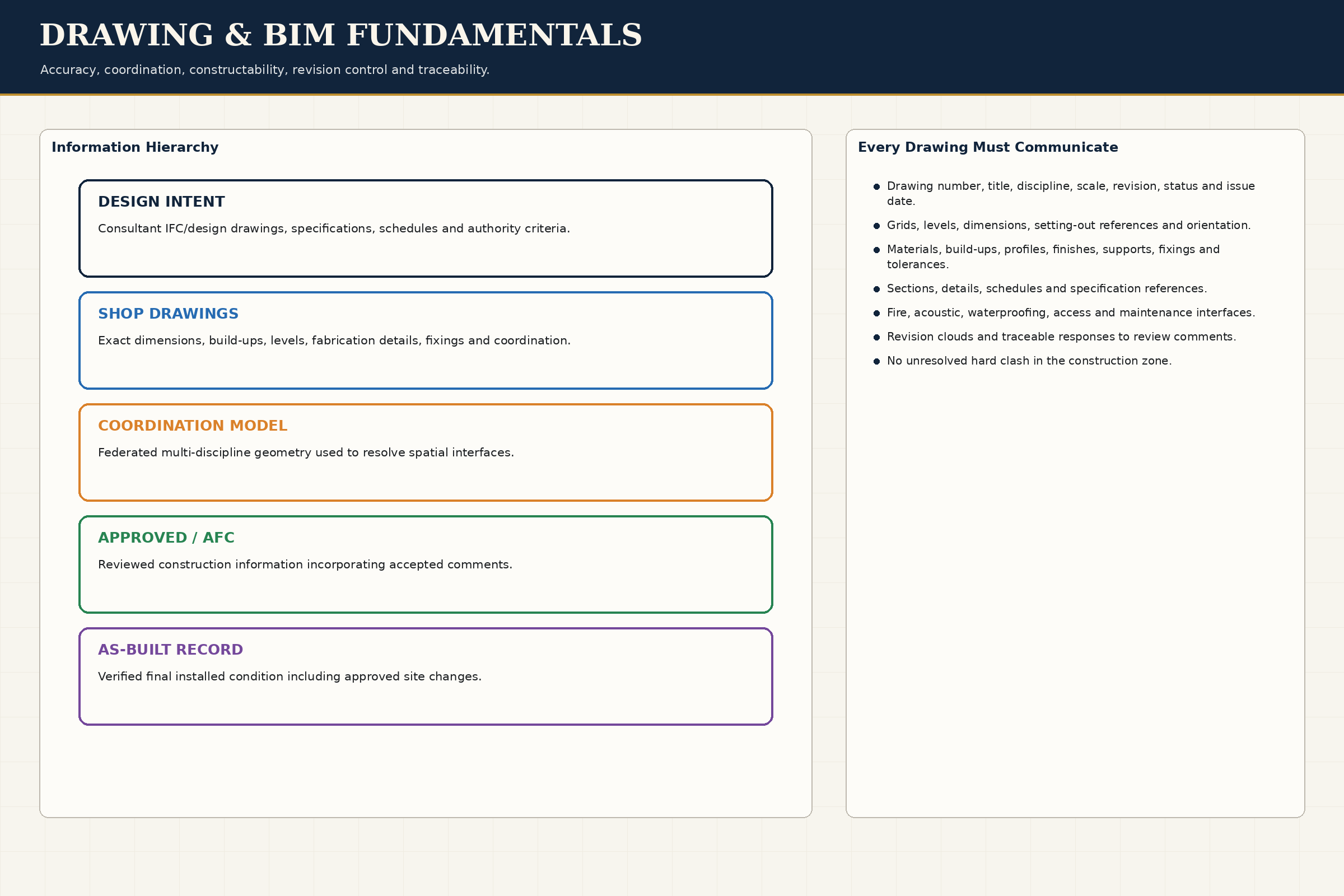The image size is (1344, 896).
Task: Click the bullet dot beside 'Drawing number, title'
Action: pos(876,187)
